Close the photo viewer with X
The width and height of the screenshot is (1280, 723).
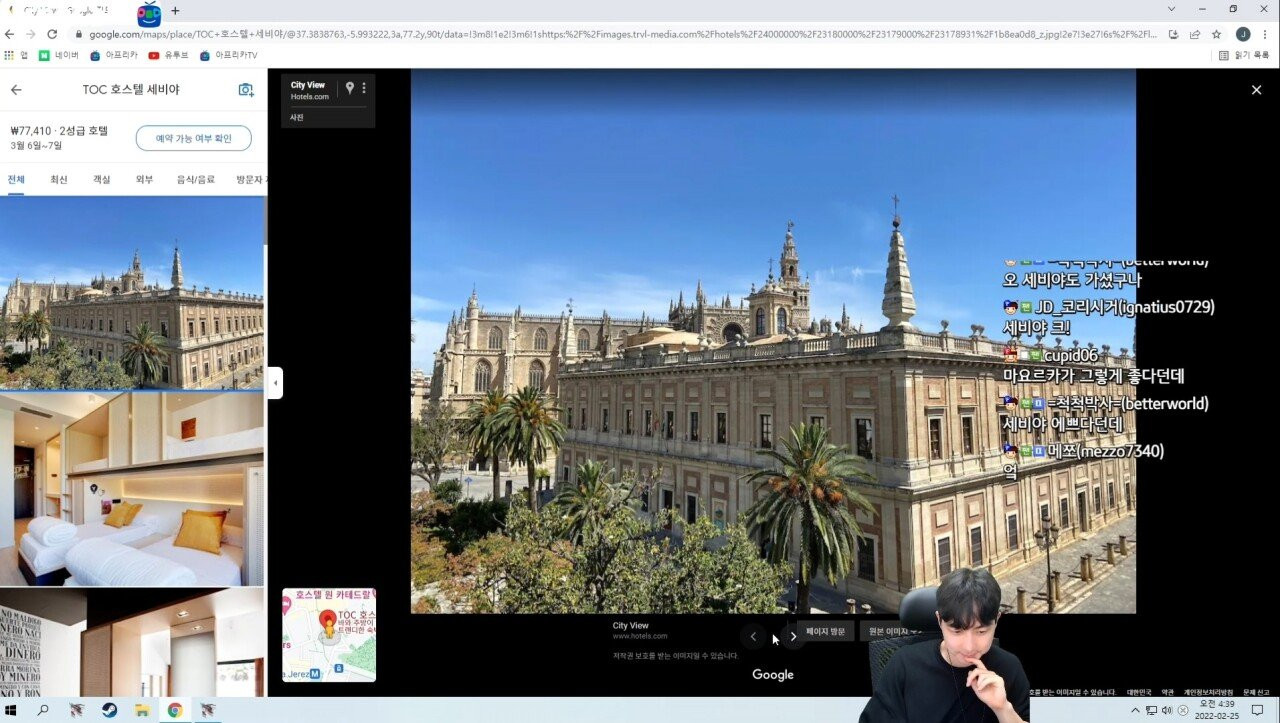click(x=1256, y=90)
